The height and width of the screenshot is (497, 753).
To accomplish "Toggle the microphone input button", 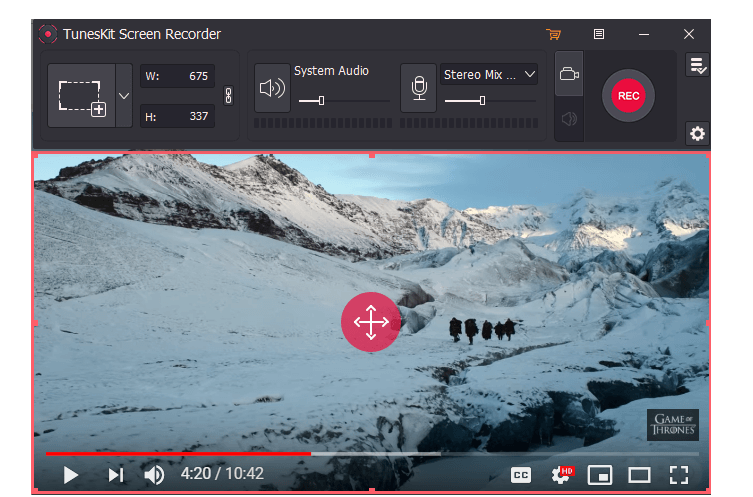I will [419, 88].
